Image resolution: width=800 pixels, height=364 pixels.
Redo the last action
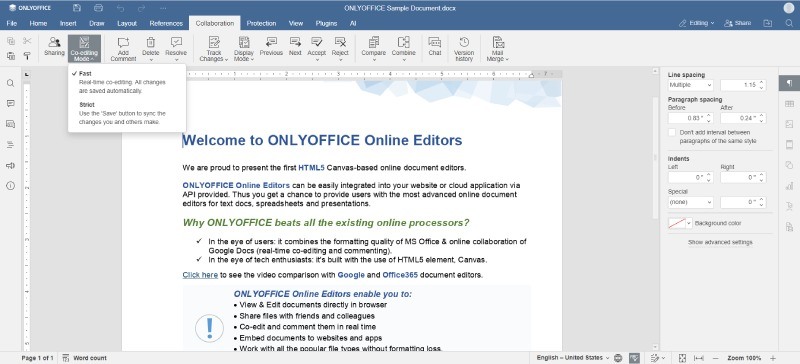(x=141, y=8)
